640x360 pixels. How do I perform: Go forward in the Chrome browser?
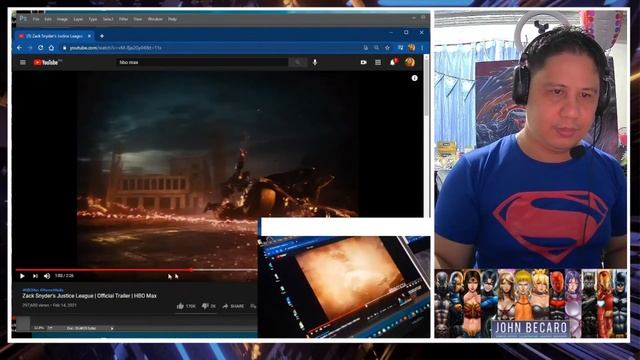click(x=30, y=48)
